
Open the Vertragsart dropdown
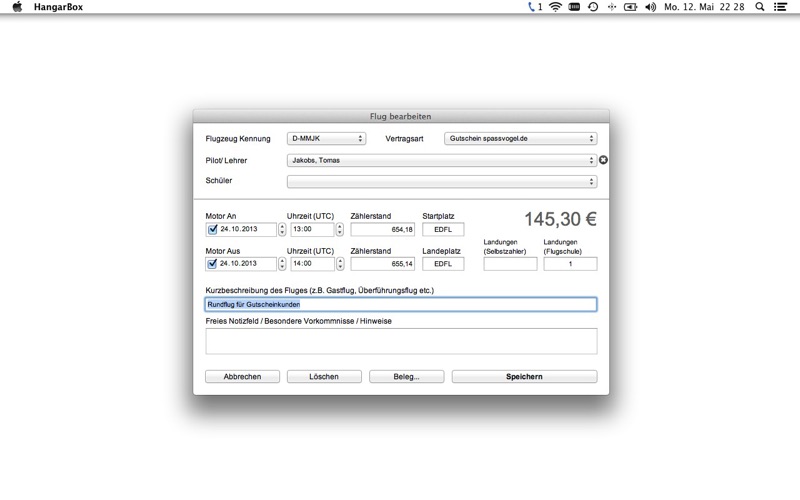tap(520, 138)
